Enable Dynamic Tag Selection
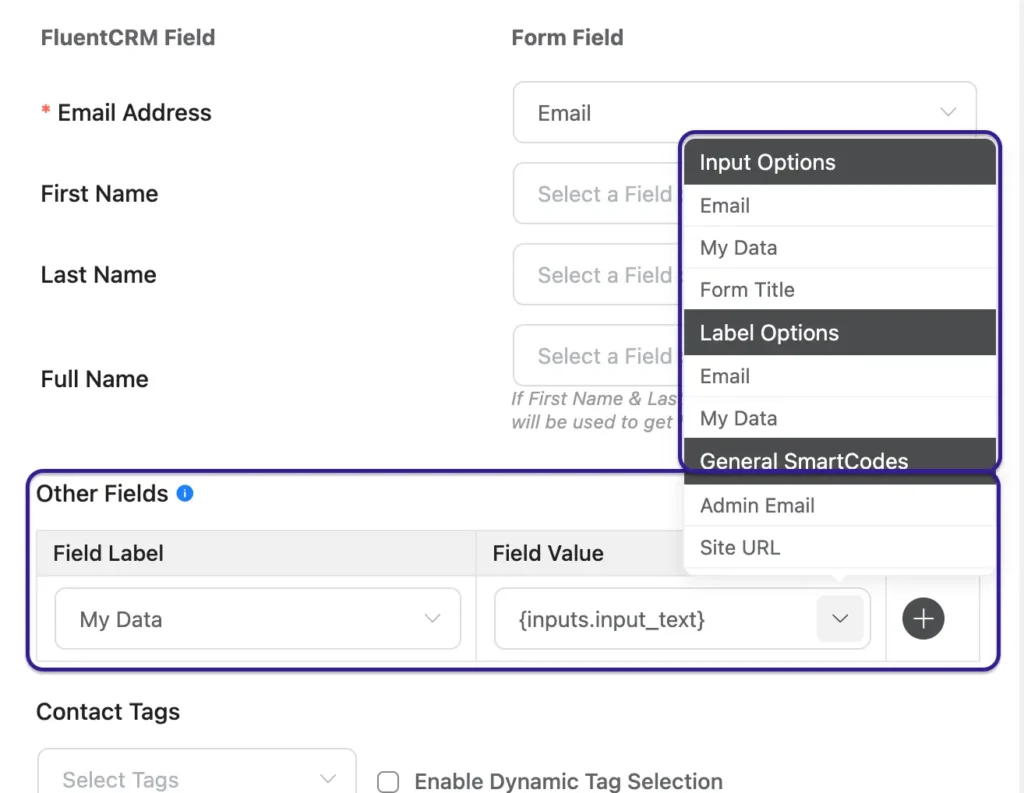 tap(388, 782)
